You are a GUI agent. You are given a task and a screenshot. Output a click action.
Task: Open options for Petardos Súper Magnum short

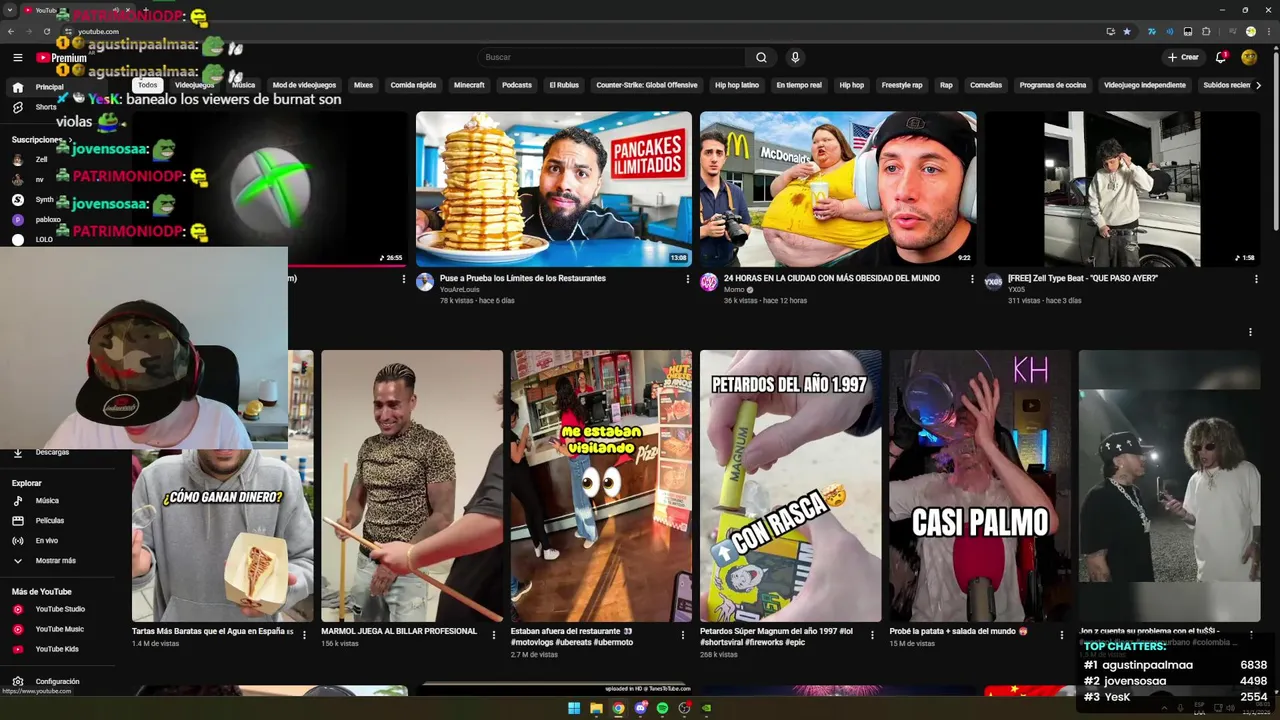coord(872,634)
